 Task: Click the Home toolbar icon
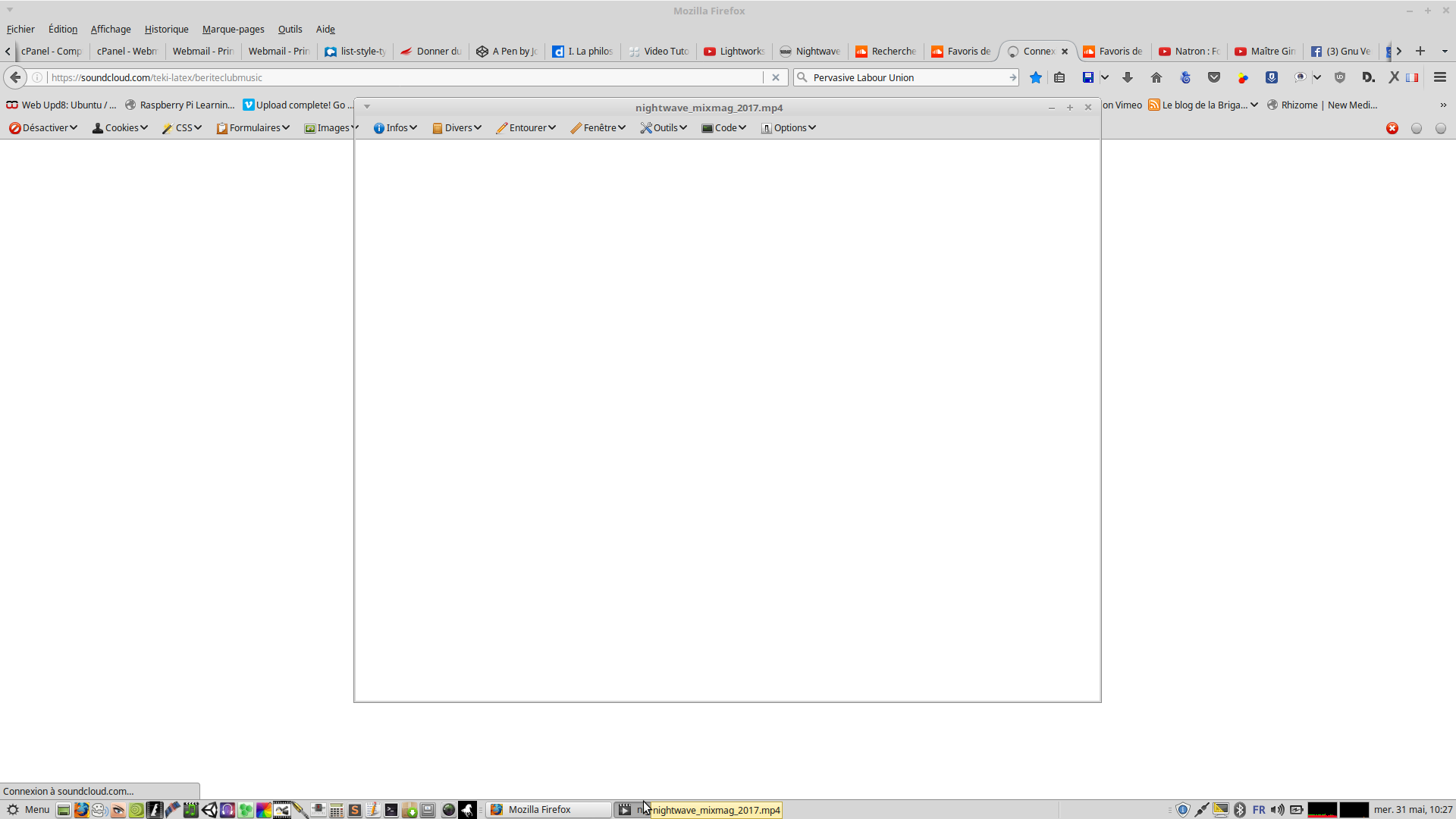click(x=1156, y=77)
